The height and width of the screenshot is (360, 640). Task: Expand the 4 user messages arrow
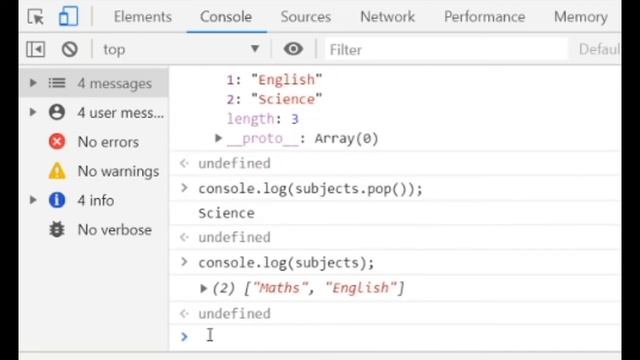click(x=33, y=112)
